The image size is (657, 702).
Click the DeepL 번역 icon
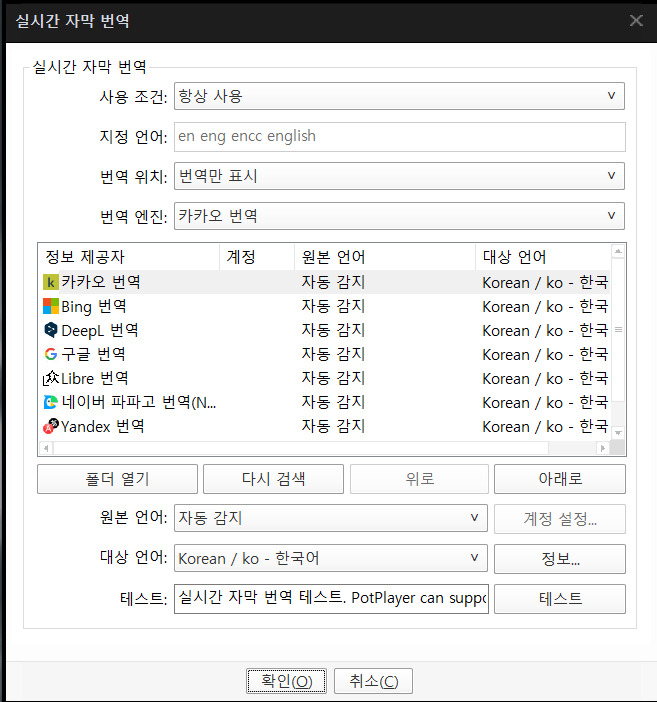click(51, 330)
